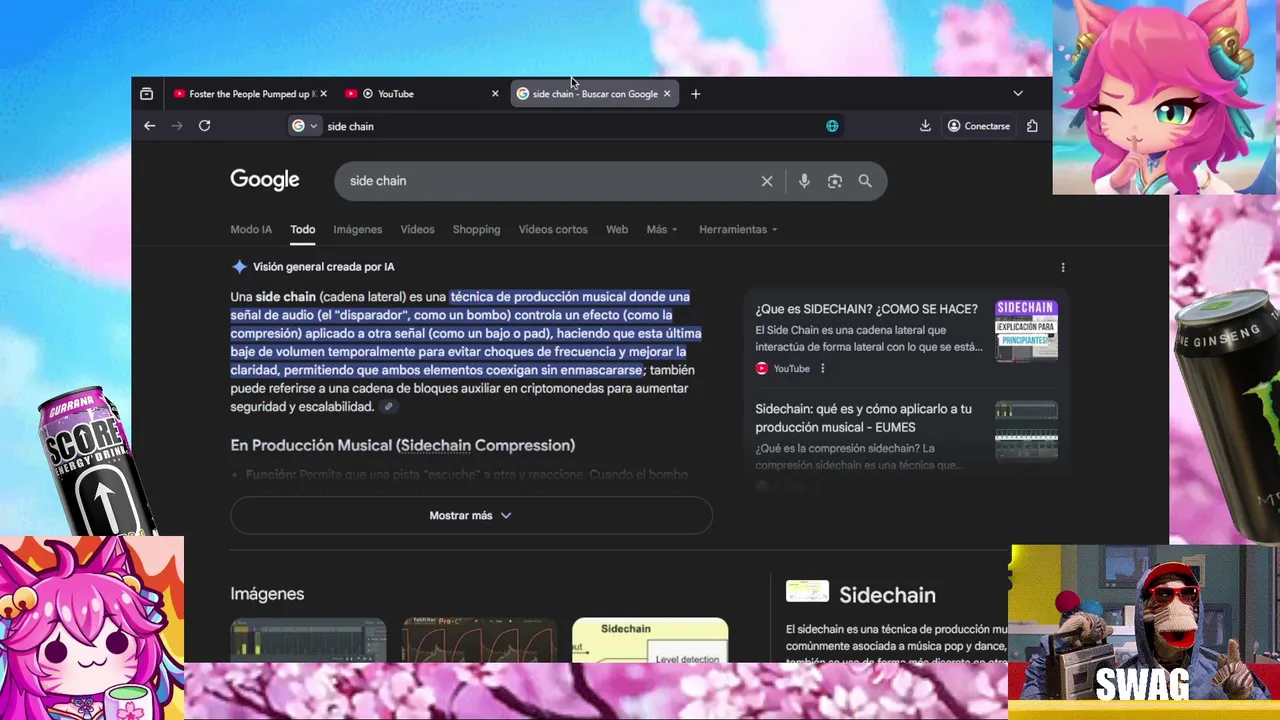This screenshot has height=720, width=1280.
Task: Open the compressor curve image result
Action: [479, 641]
